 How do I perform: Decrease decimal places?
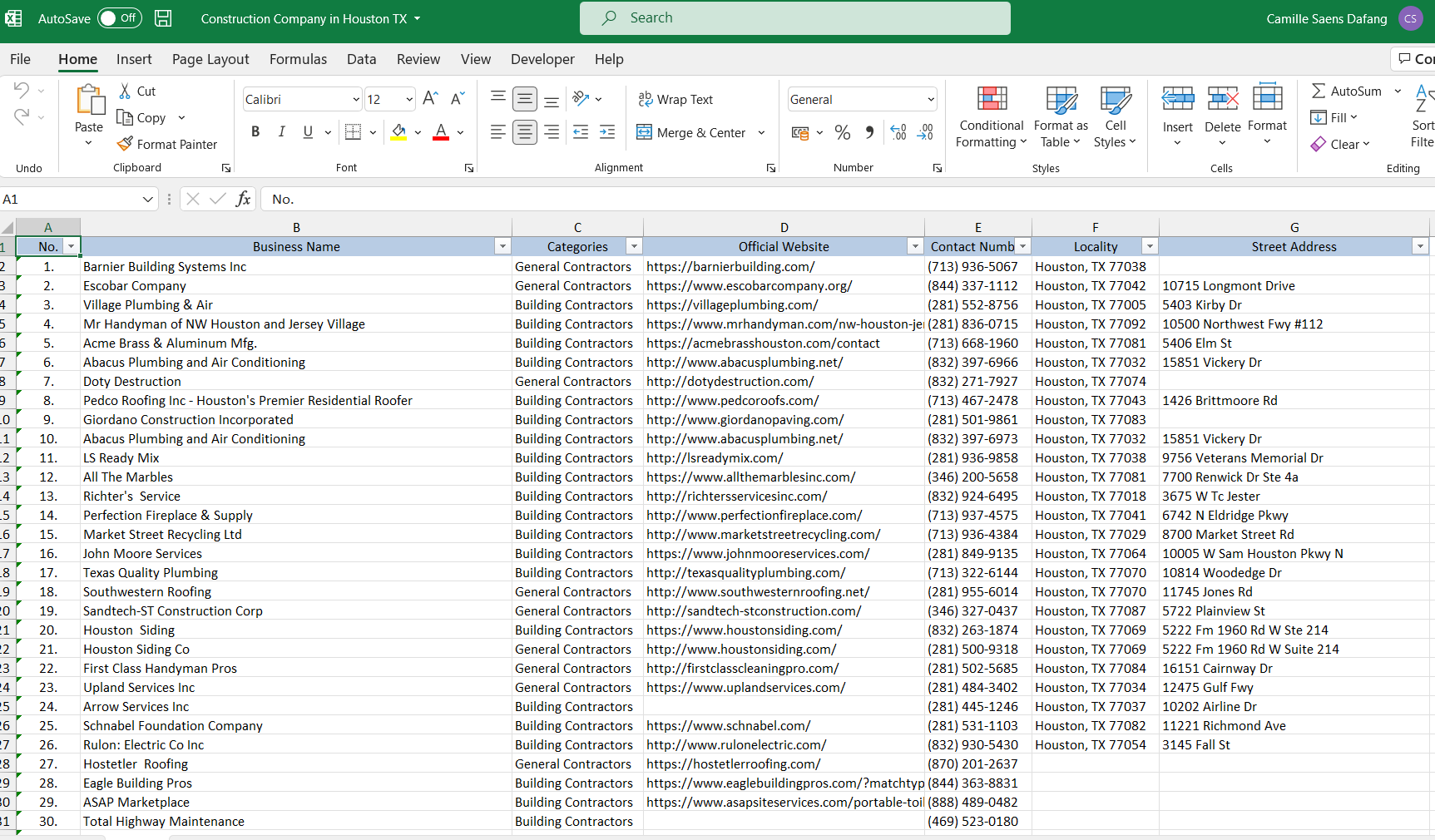pyautogui.click(x=925, y=132)
